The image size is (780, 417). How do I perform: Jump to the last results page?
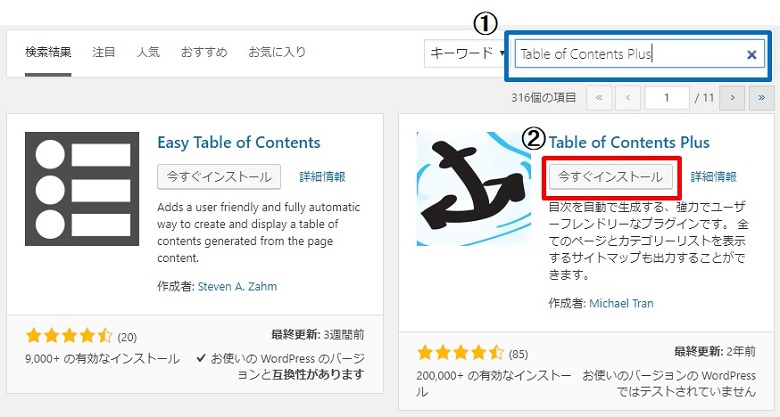[x=762, y=98]
